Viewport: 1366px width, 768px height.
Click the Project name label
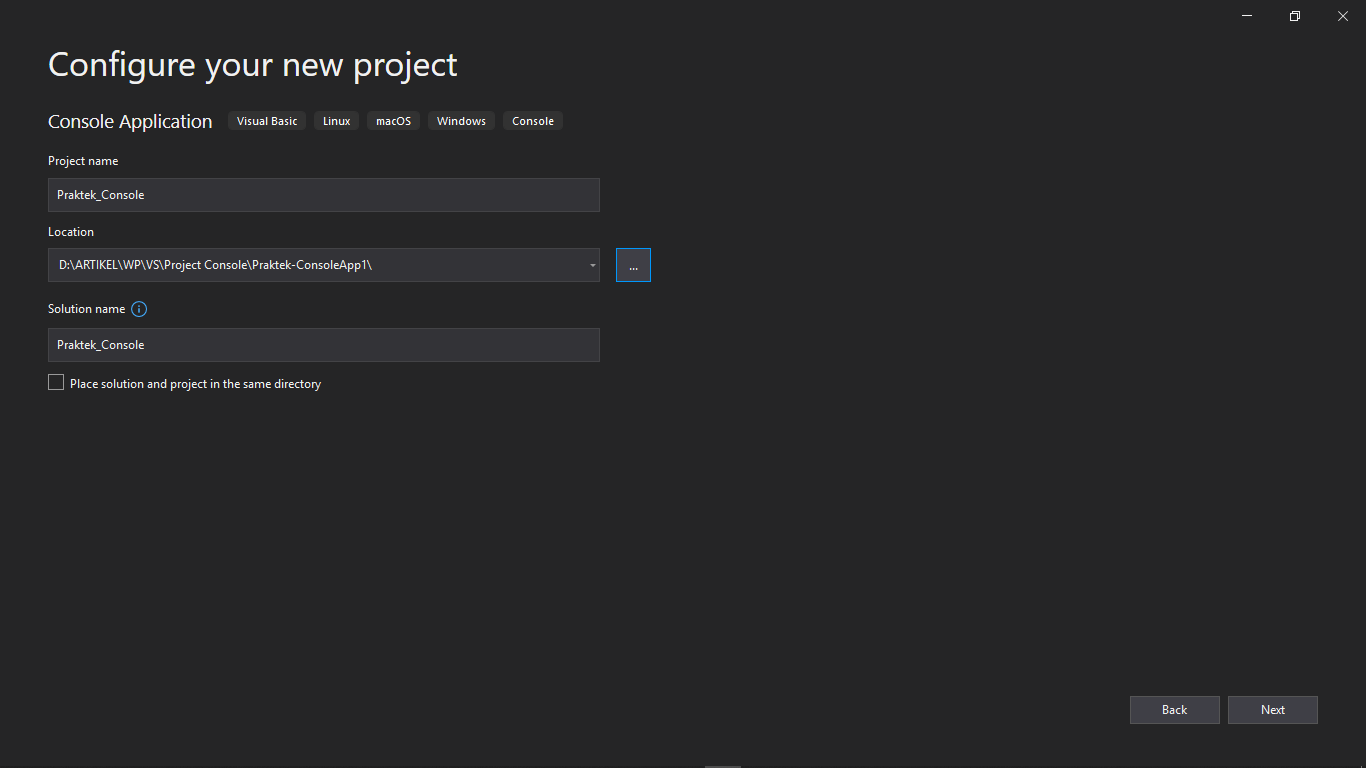[83, 161]
